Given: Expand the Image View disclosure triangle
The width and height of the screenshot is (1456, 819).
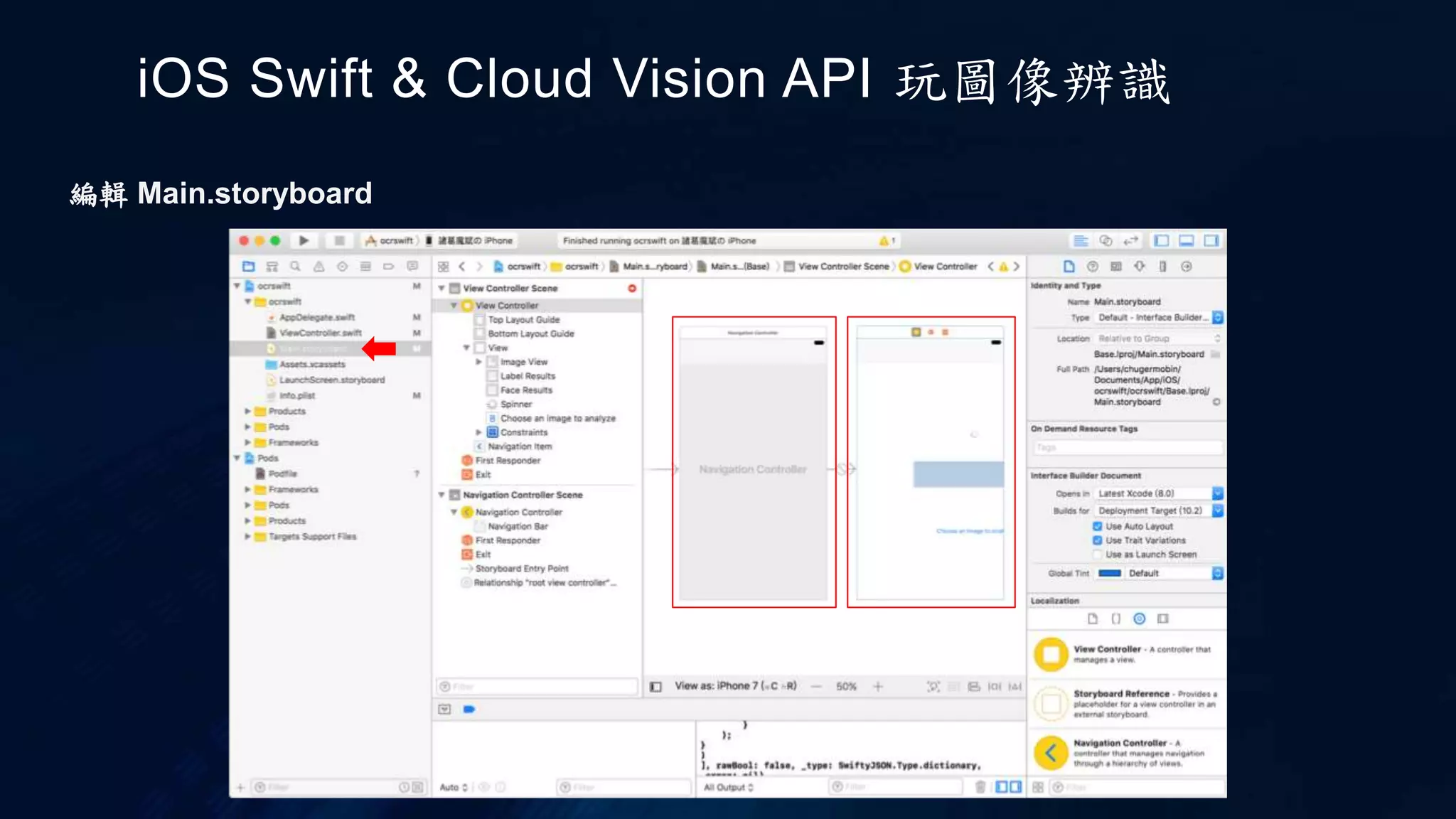Looking at the screenshot, I should tap(479, 362).
